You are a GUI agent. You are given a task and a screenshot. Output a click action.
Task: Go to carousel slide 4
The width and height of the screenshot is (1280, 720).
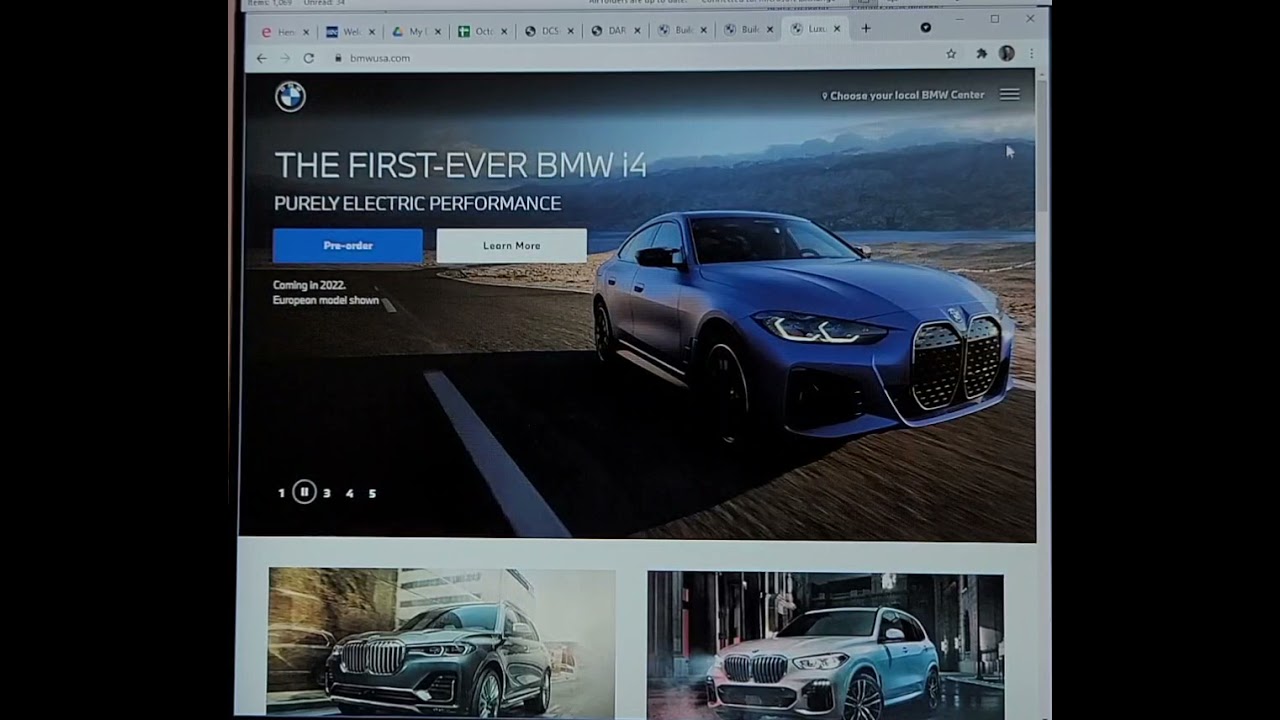click(x=349, y=493)
